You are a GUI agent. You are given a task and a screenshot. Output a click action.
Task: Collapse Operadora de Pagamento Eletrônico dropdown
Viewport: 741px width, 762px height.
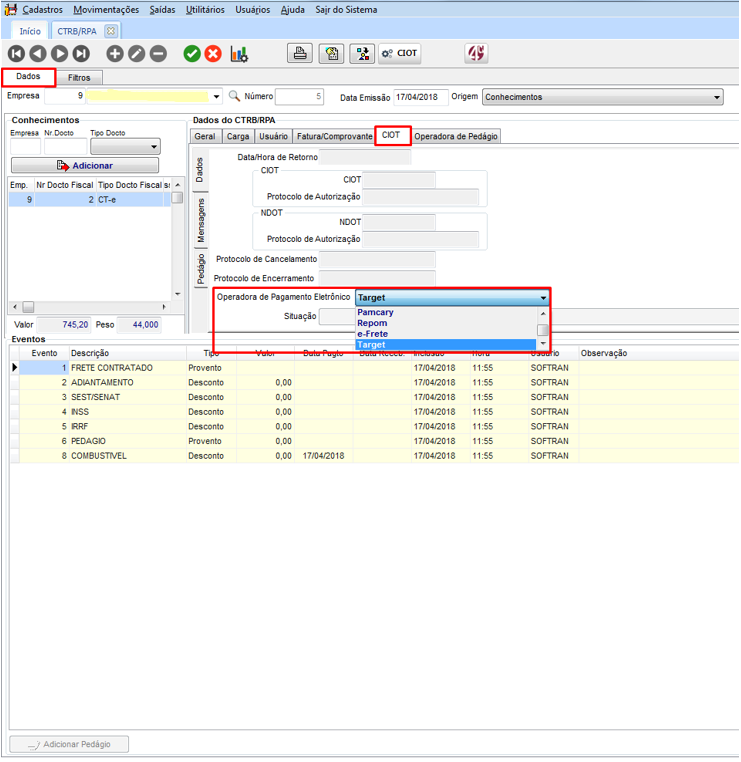(543, 297)
